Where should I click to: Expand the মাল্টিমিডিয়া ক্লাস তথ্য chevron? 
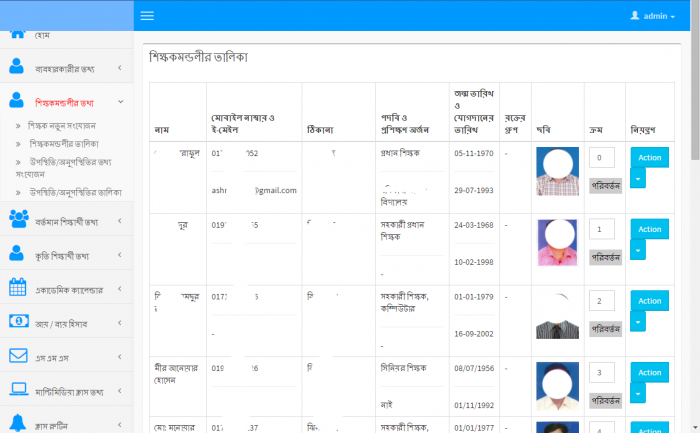pos(120,391)
